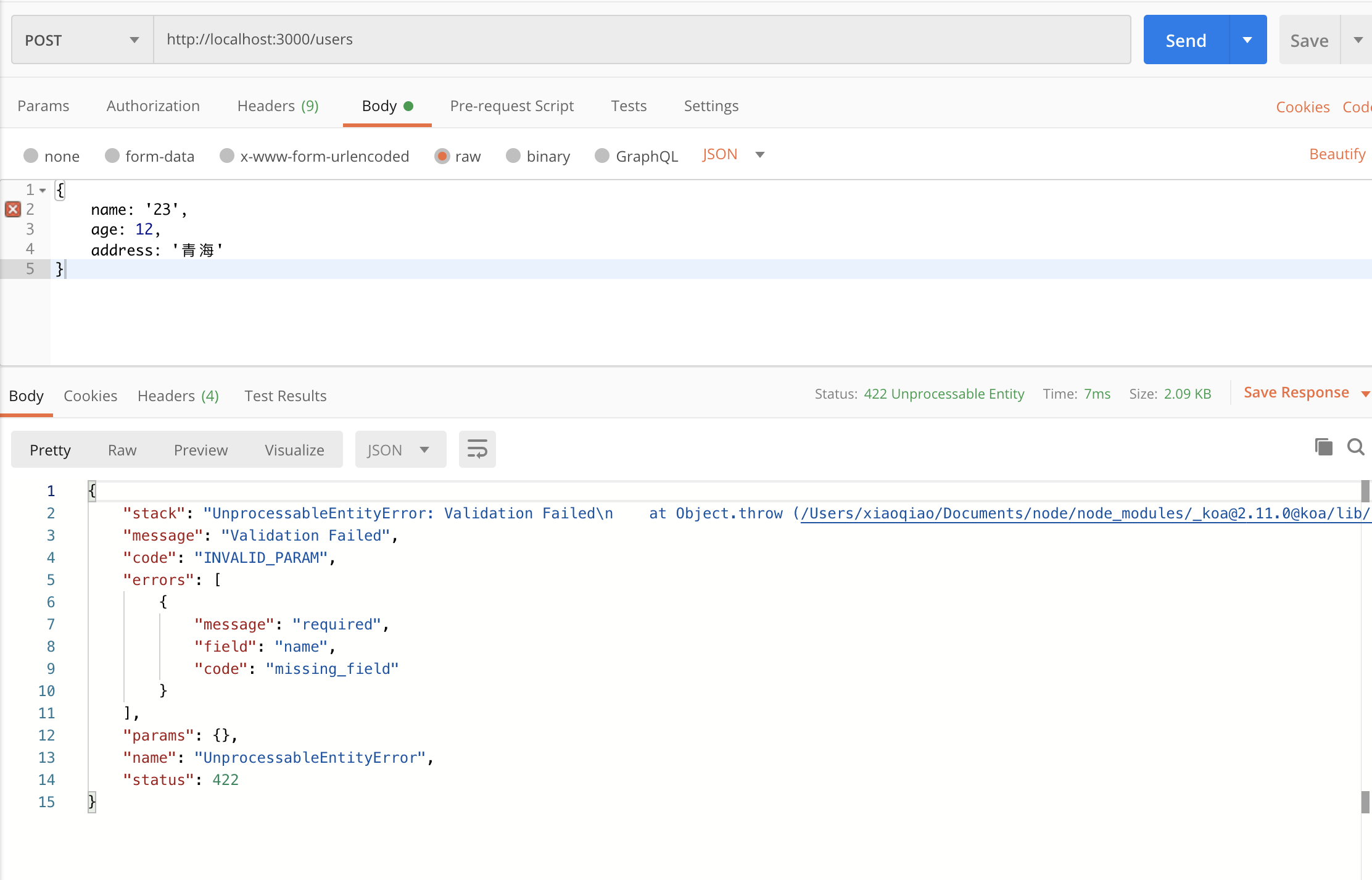Click the Beautify link
The width and height of the screenshot is (1372, 880).
tap(1337, 154)
